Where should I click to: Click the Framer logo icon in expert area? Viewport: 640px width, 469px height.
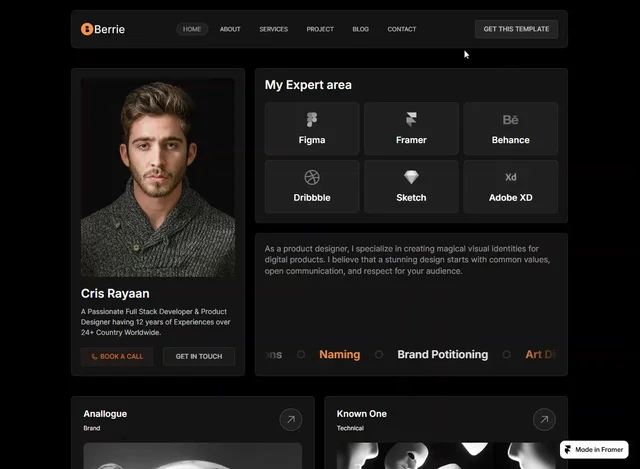pyautogui.click(x=411, y=119)
